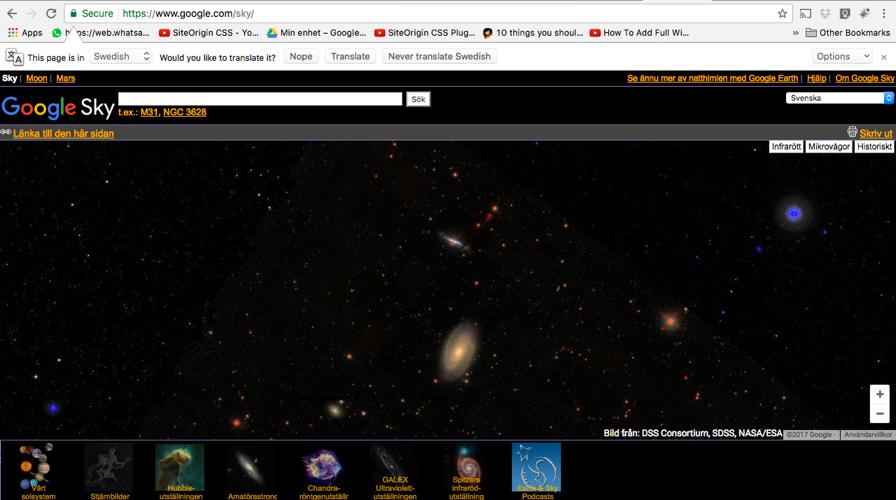The width and height of the screenshot is (896, 500).
Task: Expand hidden bookmarks chevron
Action: click(x=795, y=33)
